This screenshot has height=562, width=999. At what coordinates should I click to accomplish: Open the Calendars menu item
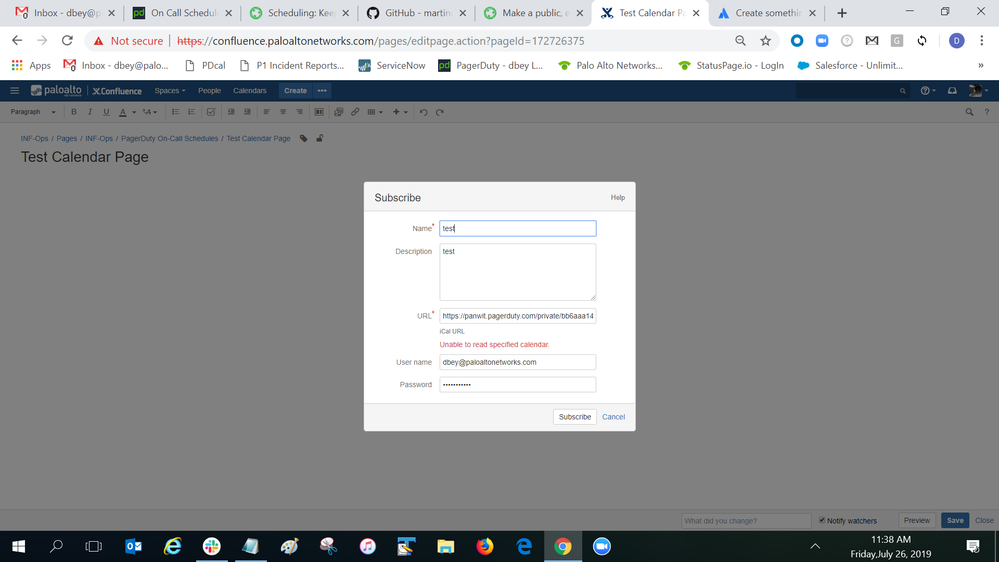250,90
